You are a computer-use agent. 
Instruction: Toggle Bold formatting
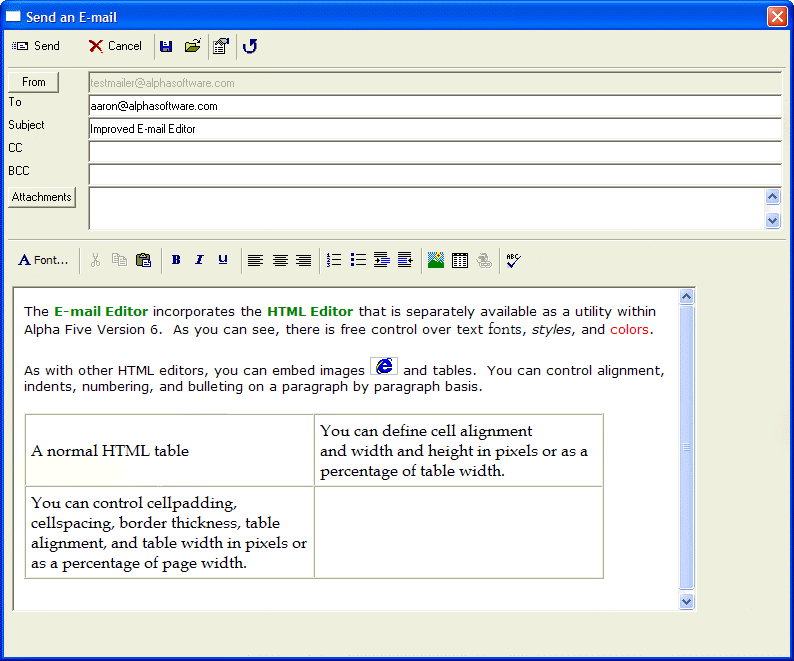(x=176, y=260)
